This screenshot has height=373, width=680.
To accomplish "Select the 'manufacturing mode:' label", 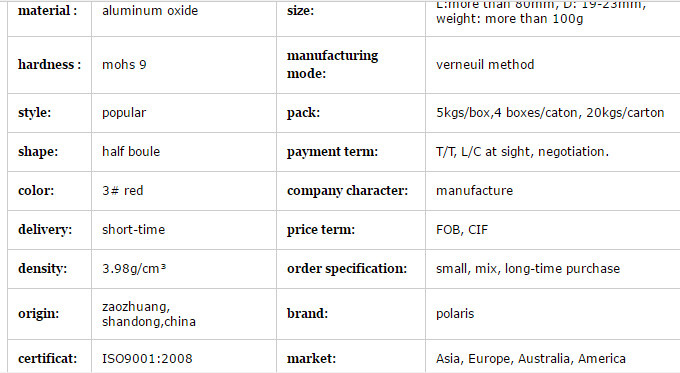I will tap(332, 64).
